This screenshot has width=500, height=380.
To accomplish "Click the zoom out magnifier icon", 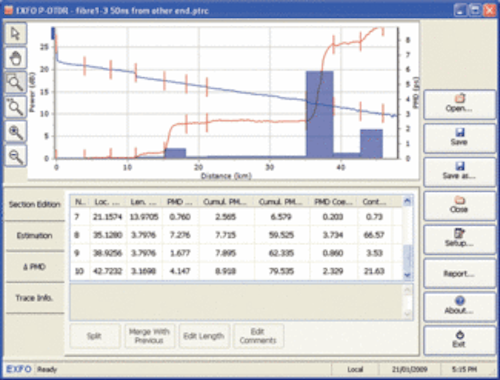I will (x=15, y=156).
